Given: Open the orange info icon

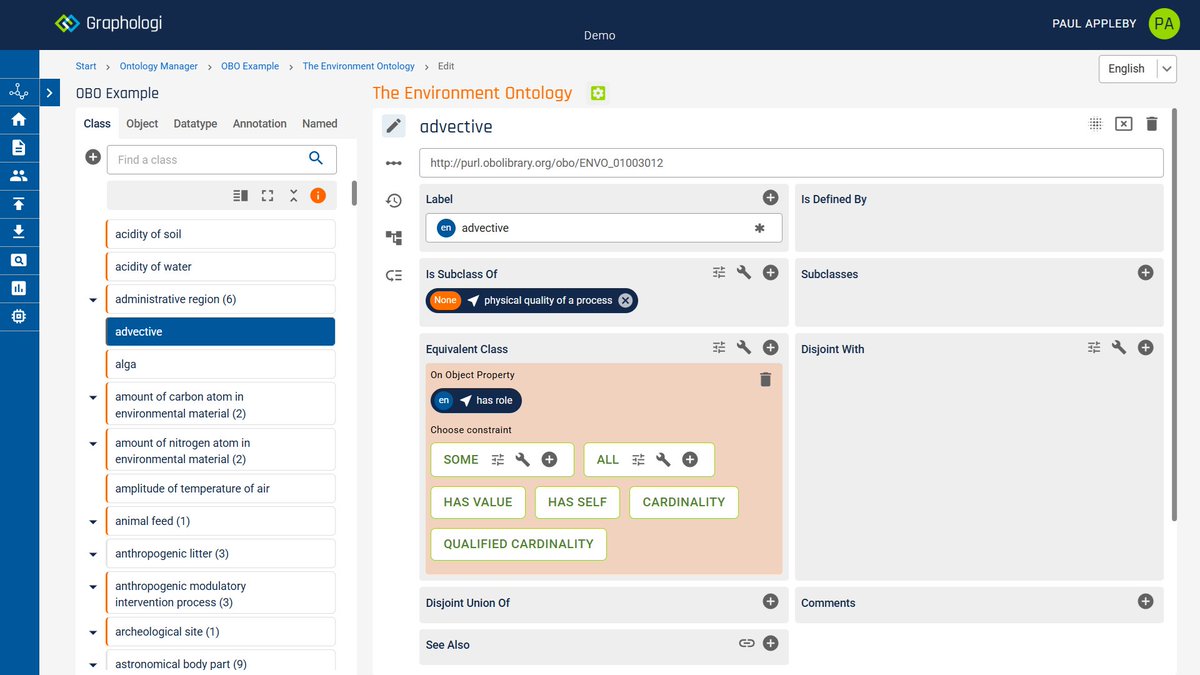Looking at the screenshot, I should point(318,196).
